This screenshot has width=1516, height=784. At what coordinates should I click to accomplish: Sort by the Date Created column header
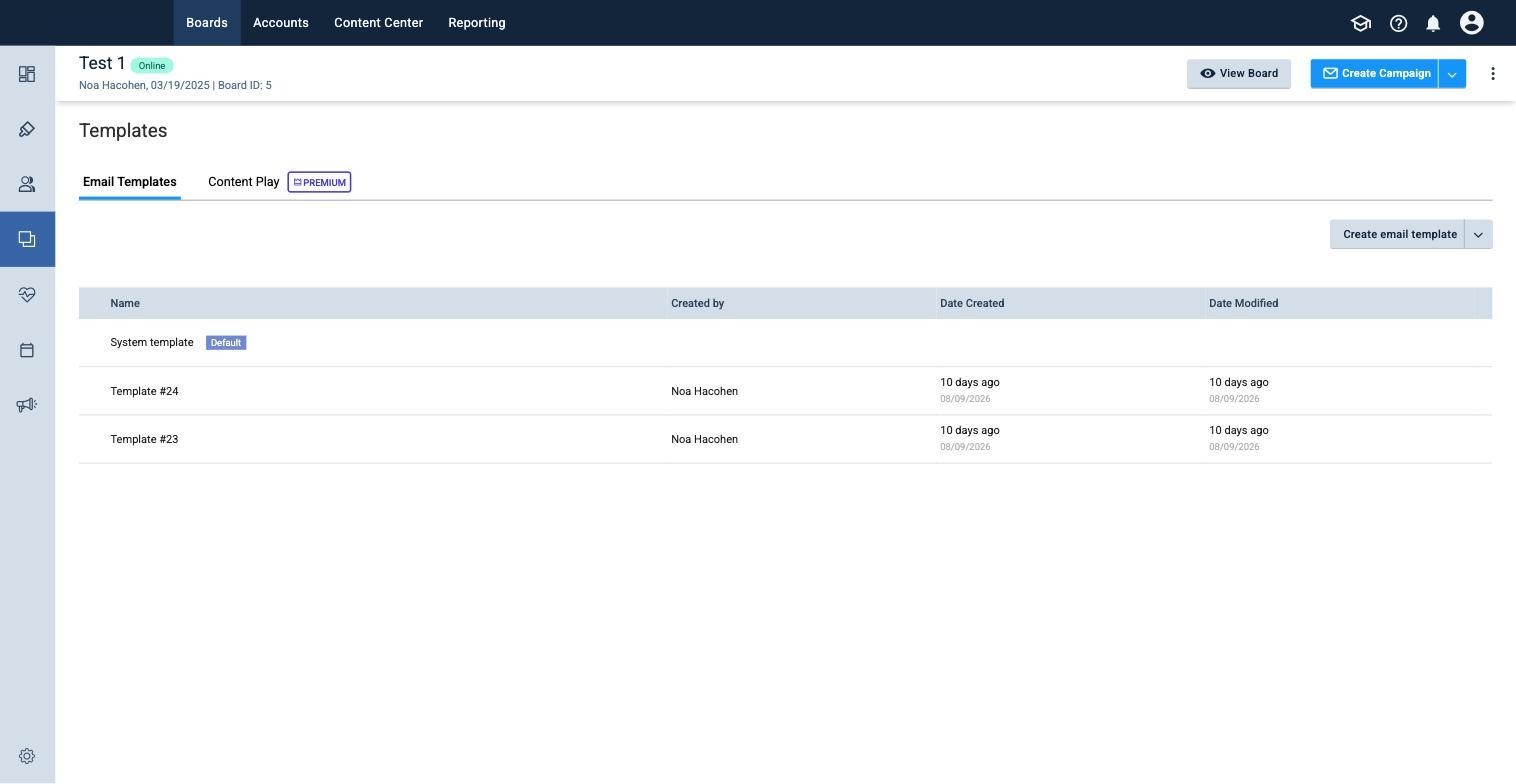(x=972, y=303)
